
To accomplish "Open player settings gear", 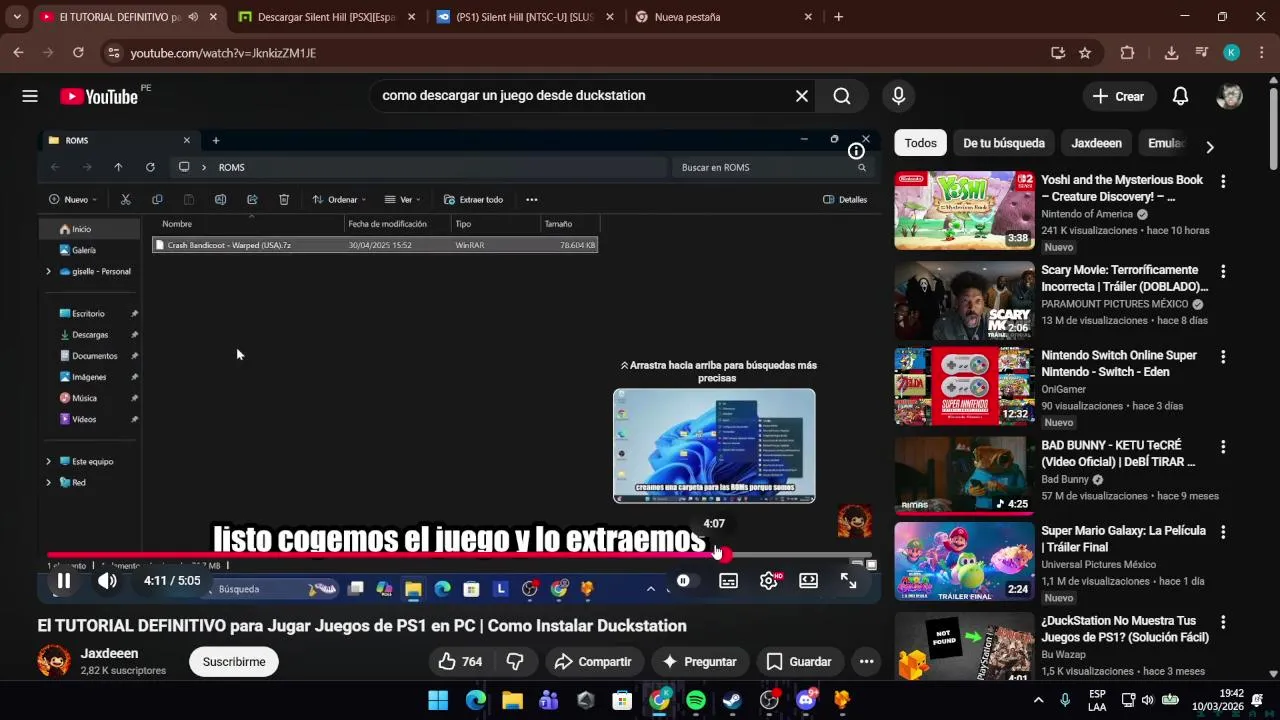I will (768, 580).
